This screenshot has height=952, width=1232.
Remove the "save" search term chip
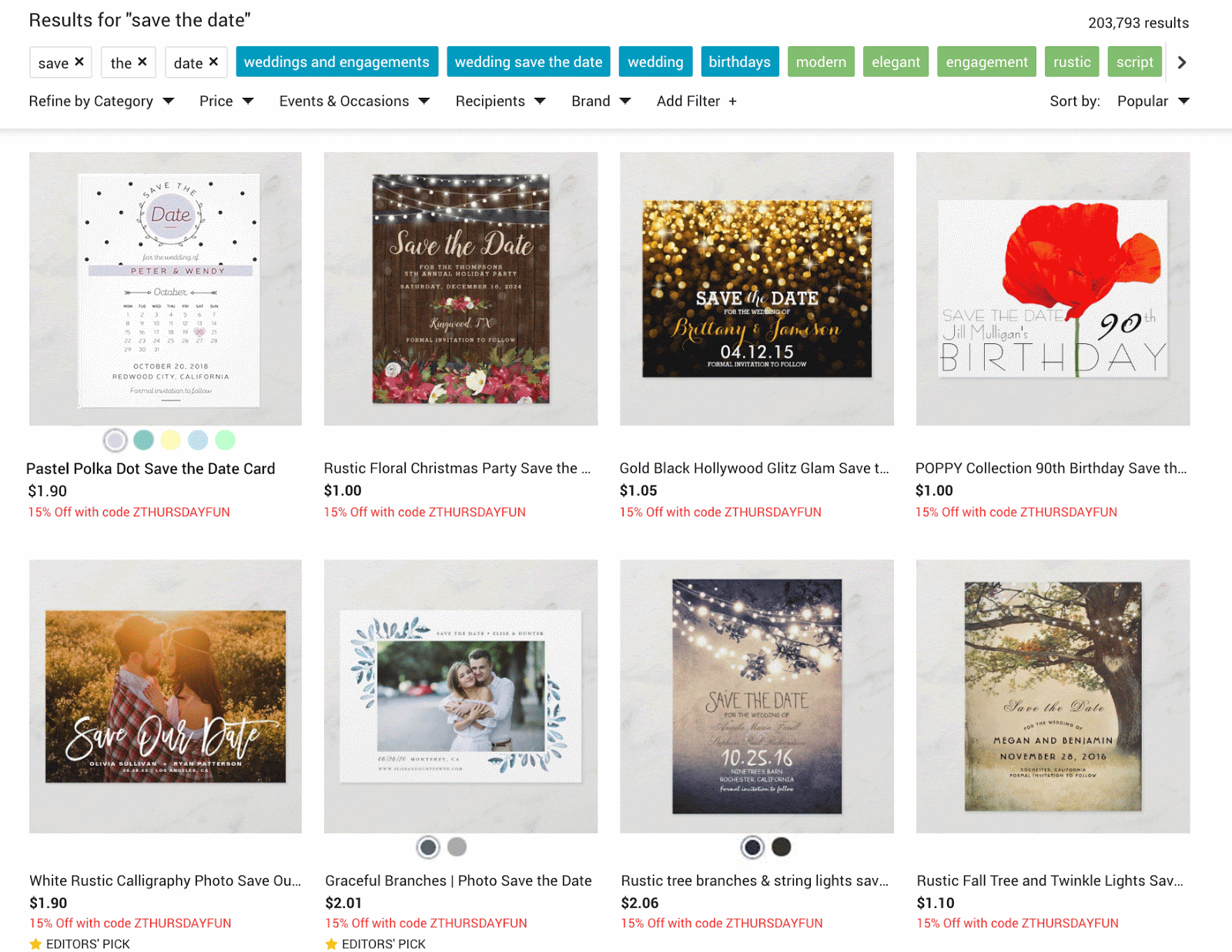pyautogui.click(x=79, y=62)
